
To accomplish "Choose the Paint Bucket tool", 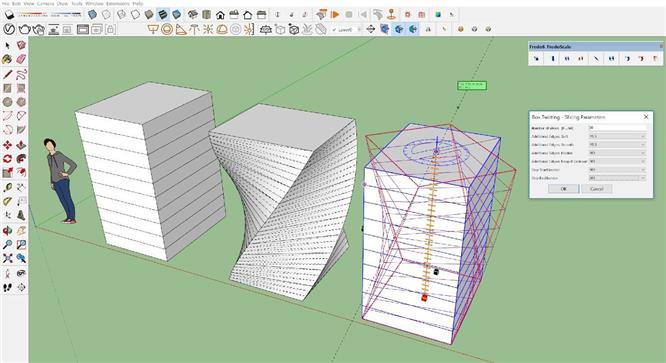I will (x=7, y=59).
